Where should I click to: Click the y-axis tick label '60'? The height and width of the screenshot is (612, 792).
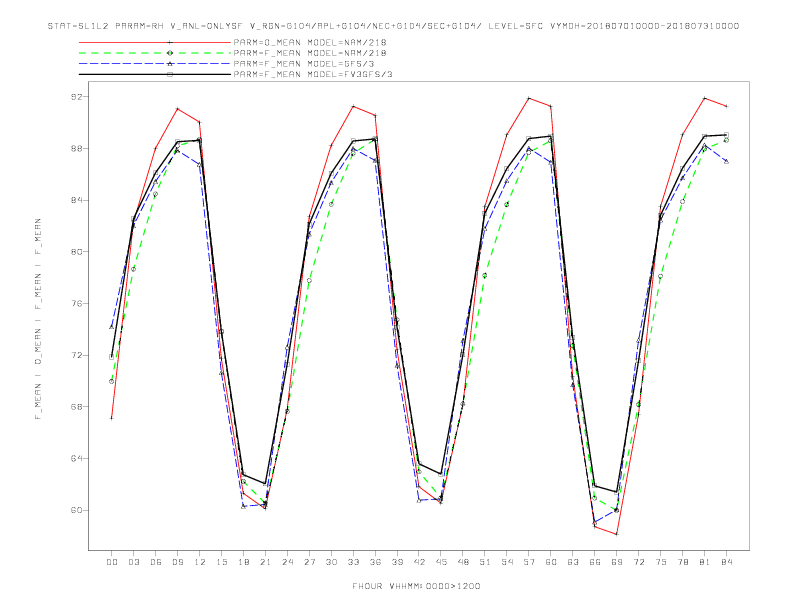click(x=77, y=510)
